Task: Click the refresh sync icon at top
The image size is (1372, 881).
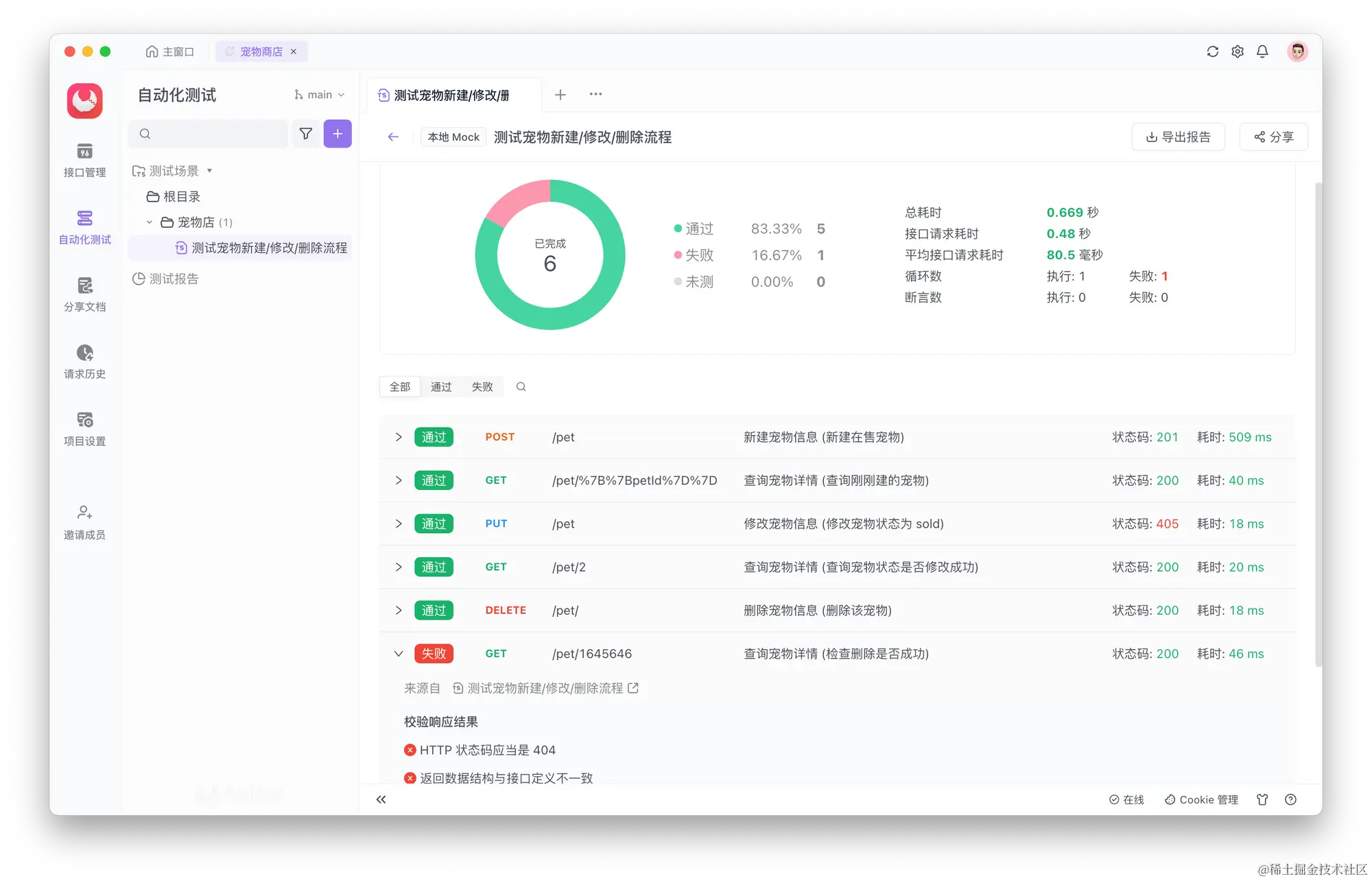Action: [1212, 51]
